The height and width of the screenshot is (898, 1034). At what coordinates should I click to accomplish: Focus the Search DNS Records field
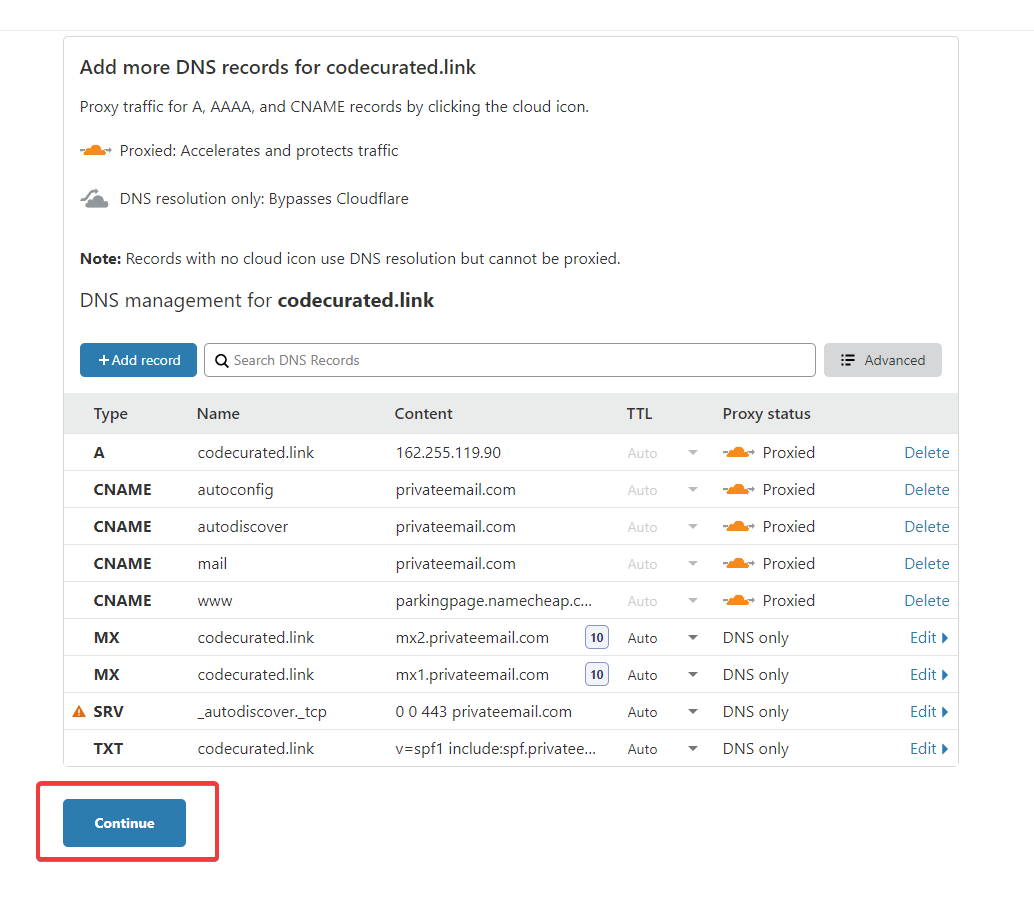coord(510,360)
